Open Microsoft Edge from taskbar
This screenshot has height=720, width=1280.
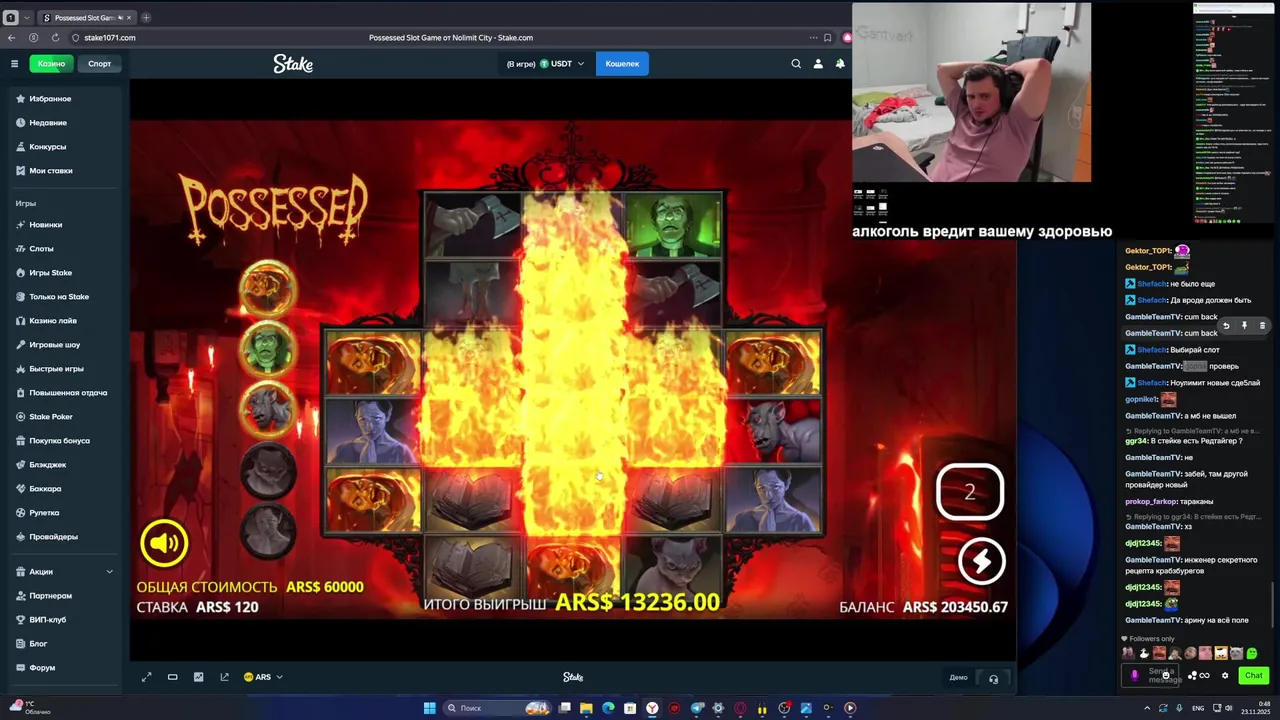608,708
